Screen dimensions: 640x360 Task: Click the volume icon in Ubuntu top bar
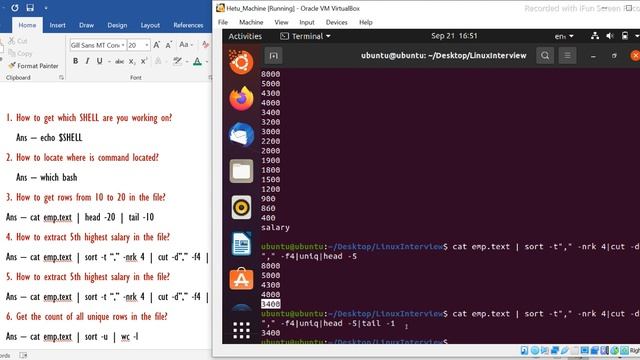(x=610, y=36)
